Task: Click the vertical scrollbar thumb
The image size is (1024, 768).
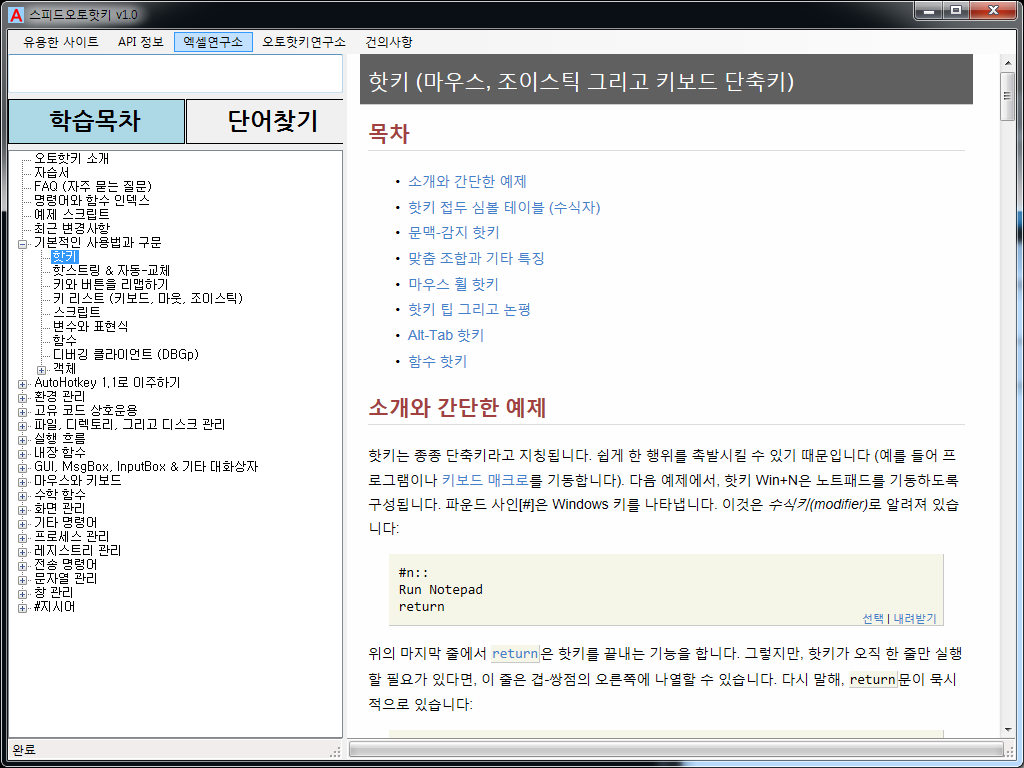Action: [x=1007, y=97]
